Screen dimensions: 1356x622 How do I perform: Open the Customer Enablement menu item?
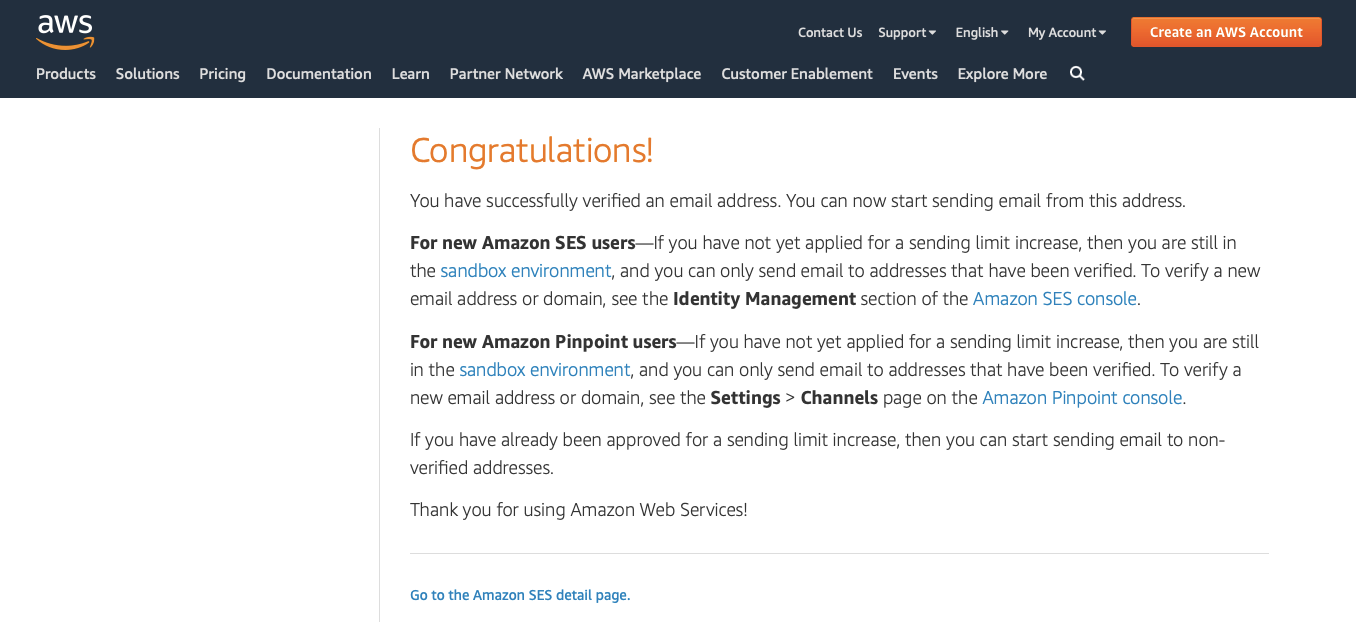click(x=796, y=73)
